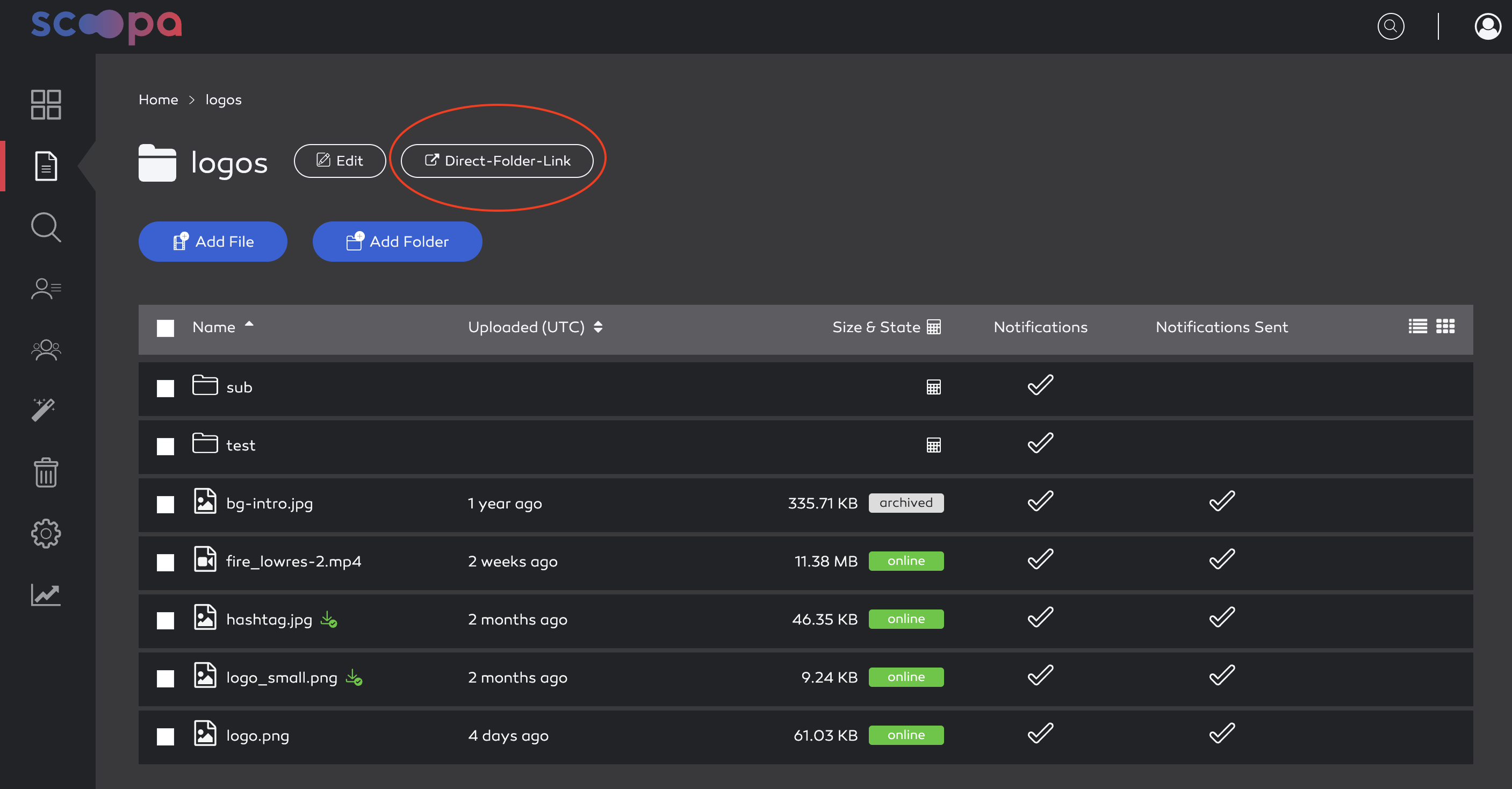This screenshot has height=789, width=1512.
Task: Click the scoopa logo
Action: (106, 26)
